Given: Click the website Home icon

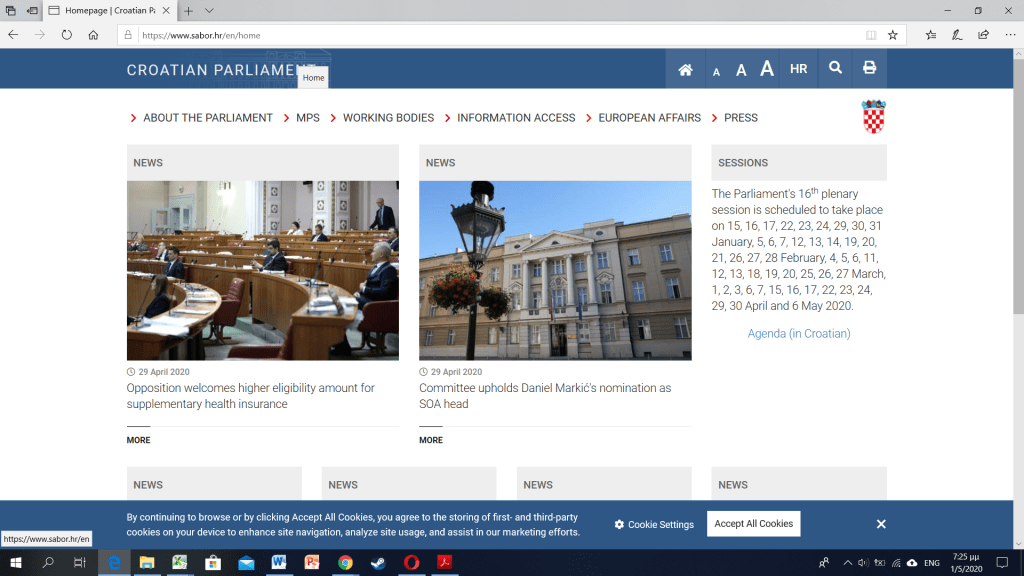Looking at the screenshot, I should (685, 69).
